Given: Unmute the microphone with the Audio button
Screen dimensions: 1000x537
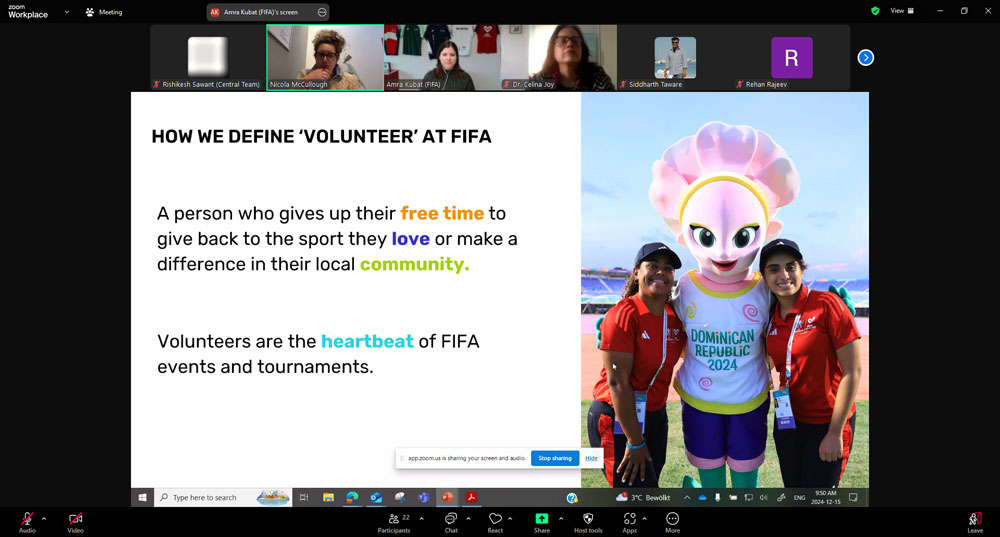Looking at the screenshot, I should 27,519.
